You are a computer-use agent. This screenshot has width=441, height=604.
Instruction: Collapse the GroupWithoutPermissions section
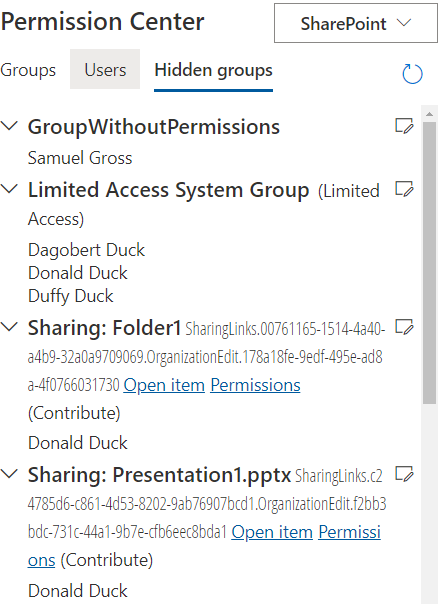(10, 126)
